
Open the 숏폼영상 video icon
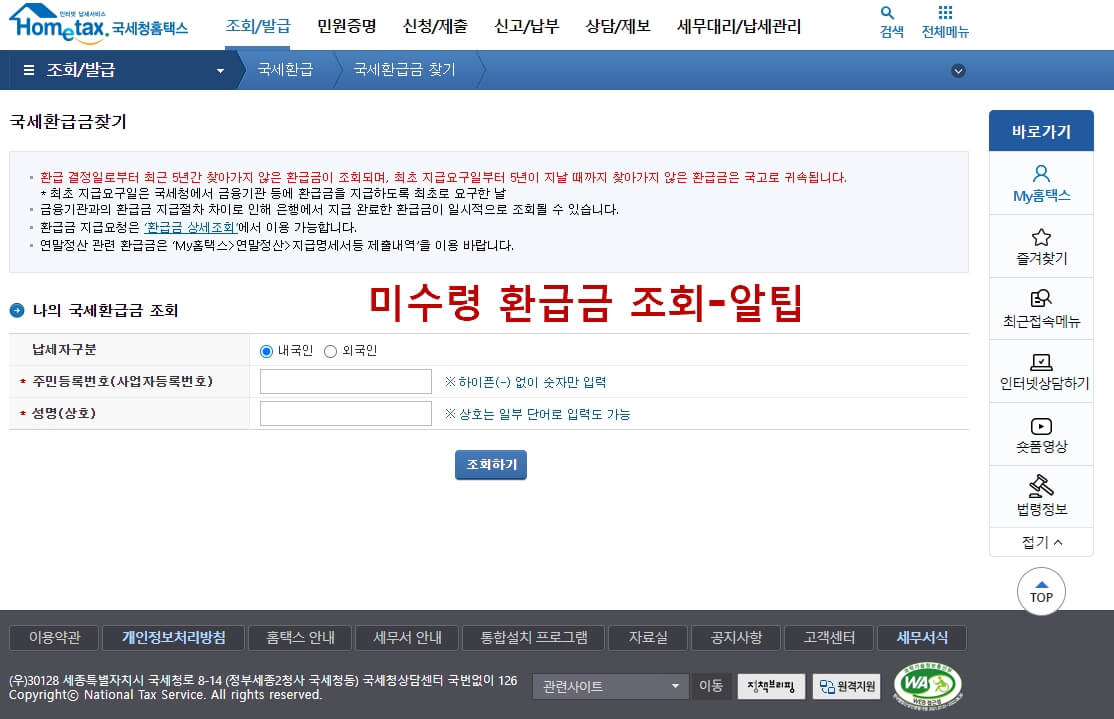click(x=1041, y=434)
